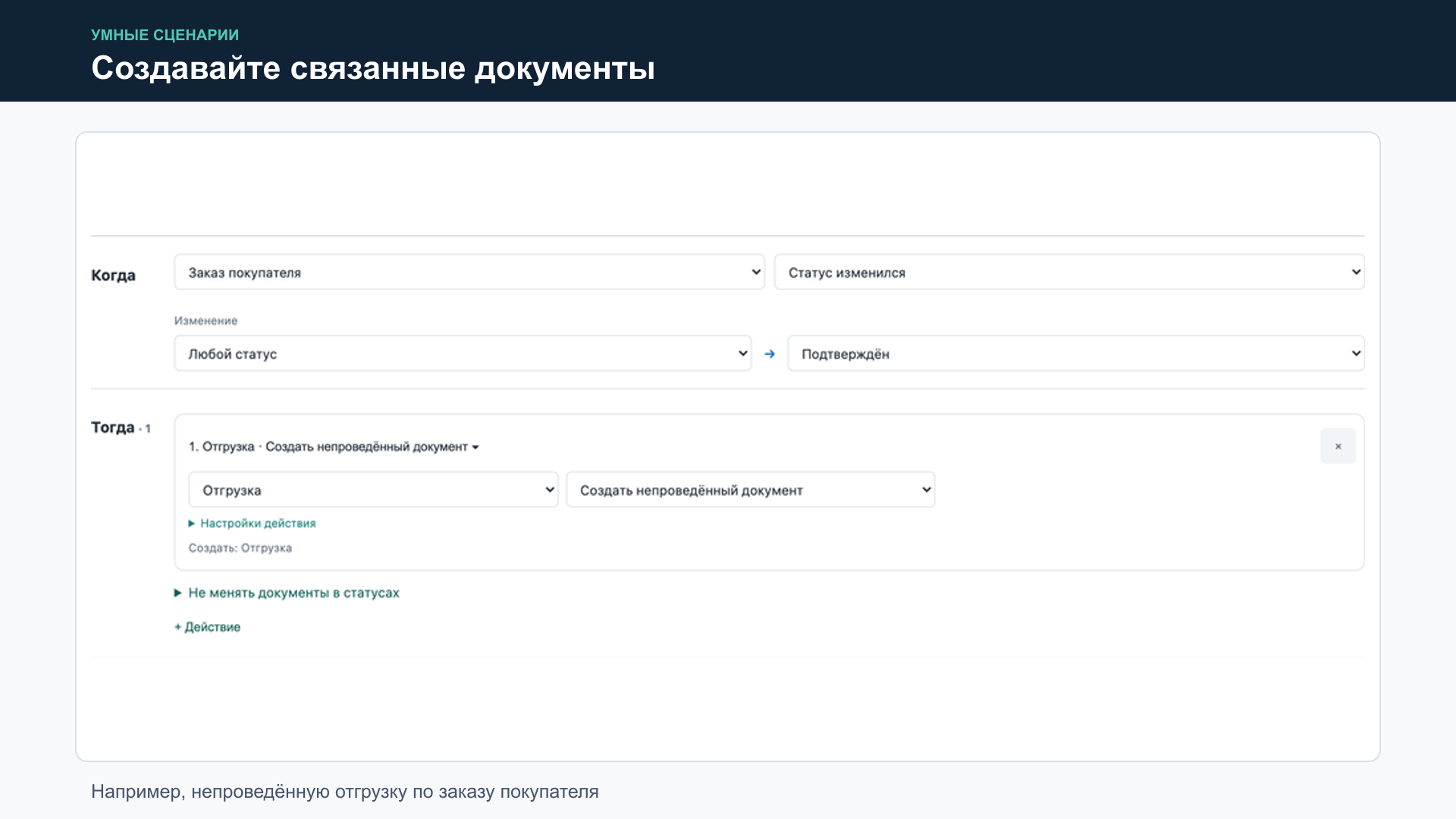
Task: Expand 'Настройки действия' settings
Action: (252, 523)
